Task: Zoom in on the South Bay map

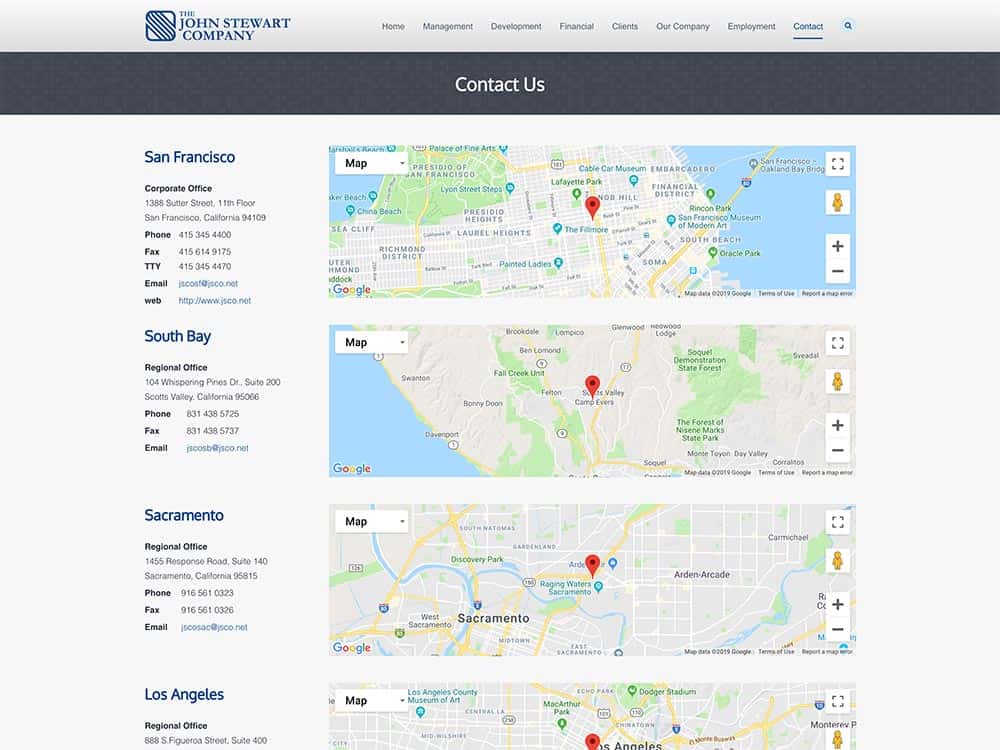Action: [x=837, y=425]
